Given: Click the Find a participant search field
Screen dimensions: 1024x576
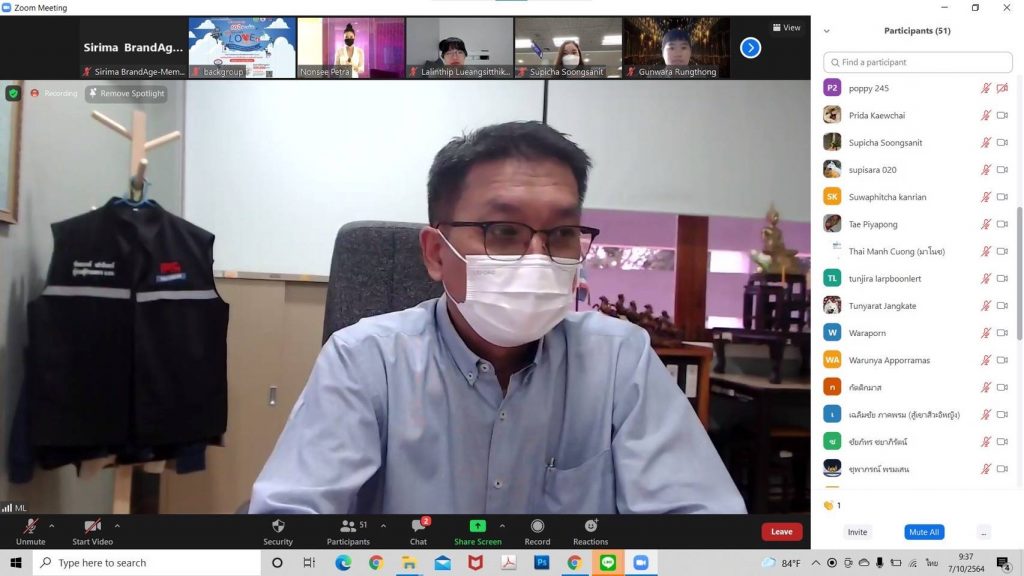Looking at the screenshot, I should [916, 62].
